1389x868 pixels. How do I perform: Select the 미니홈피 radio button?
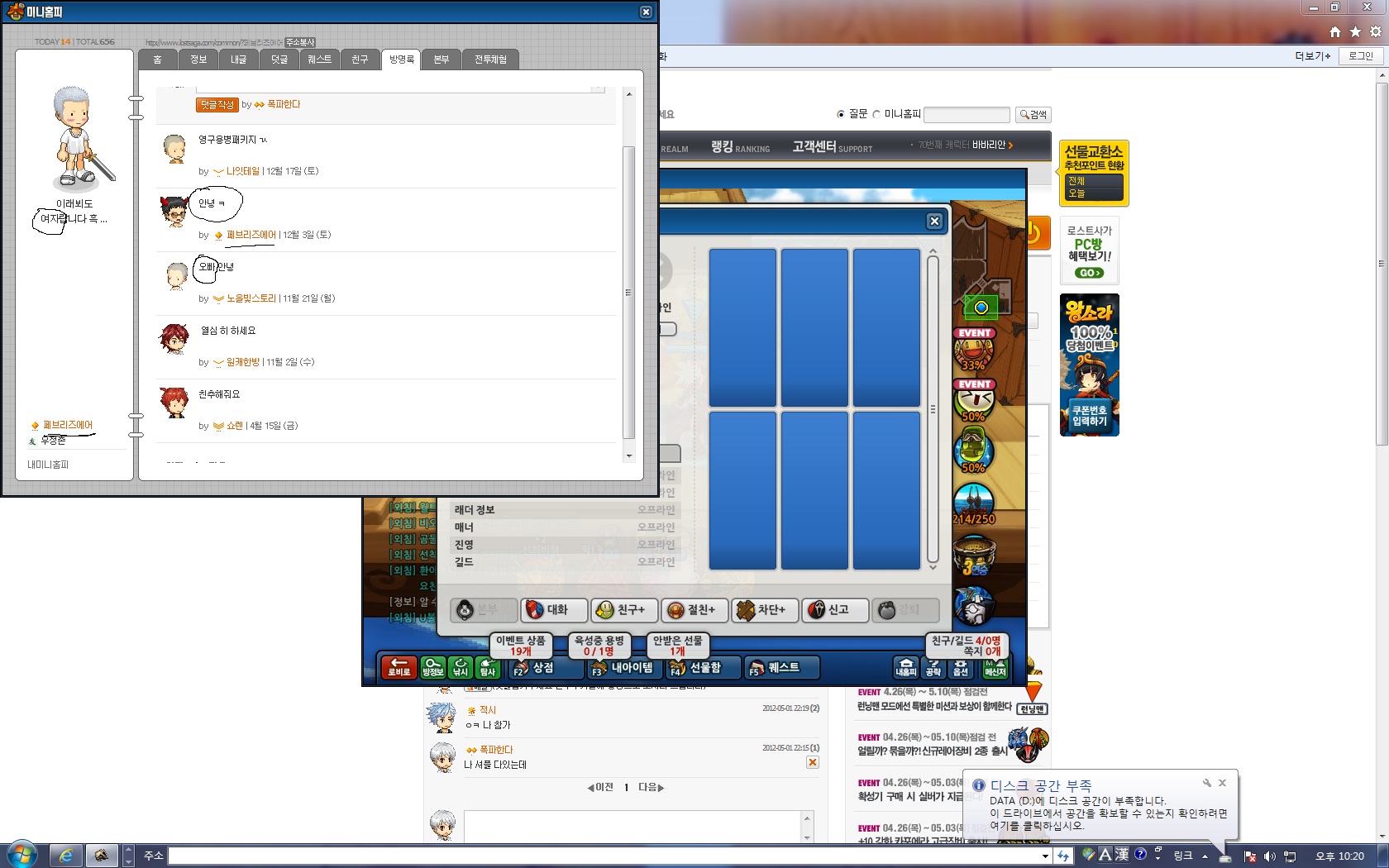pos(876,114)
